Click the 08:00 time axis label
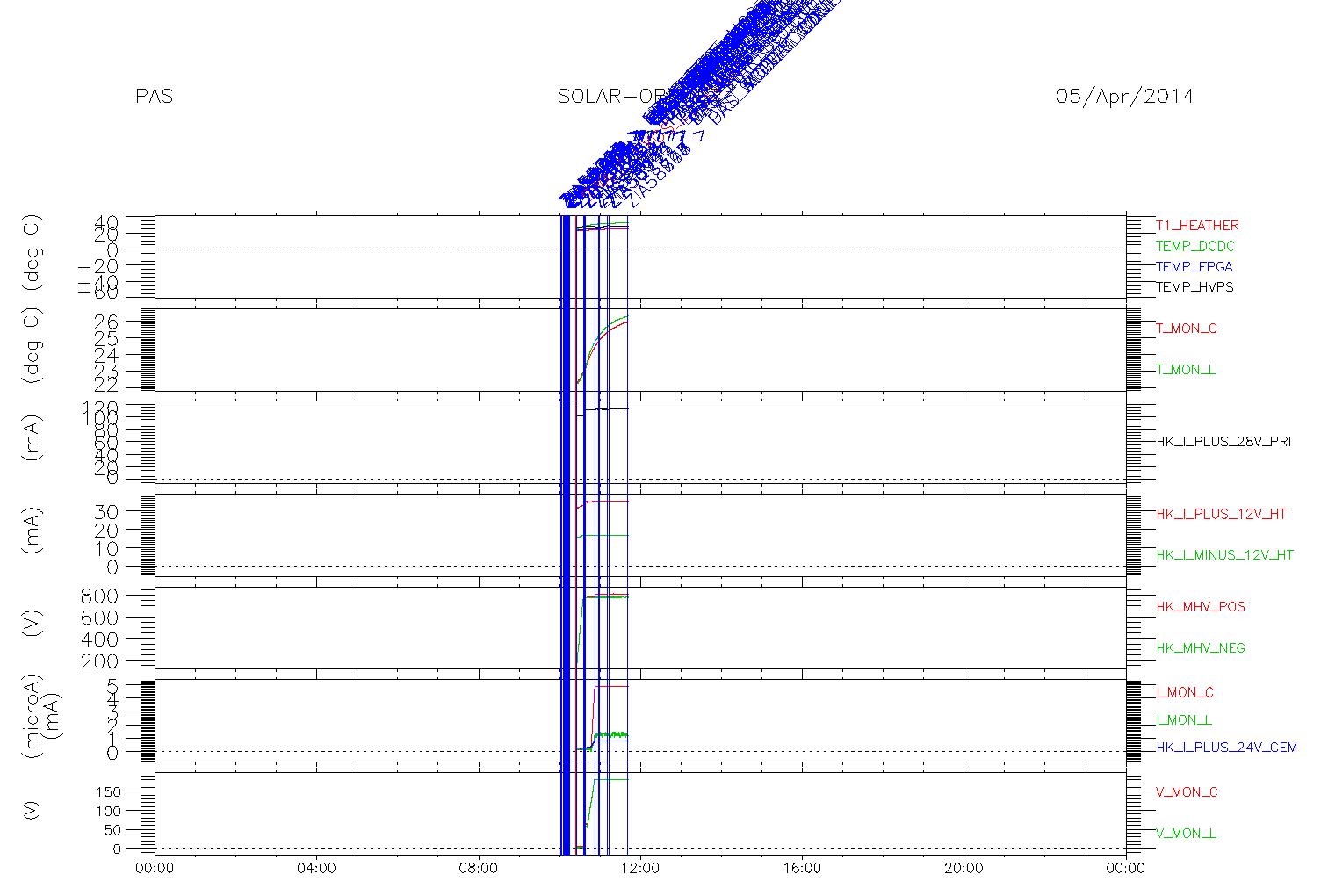 tap(479, 869)
